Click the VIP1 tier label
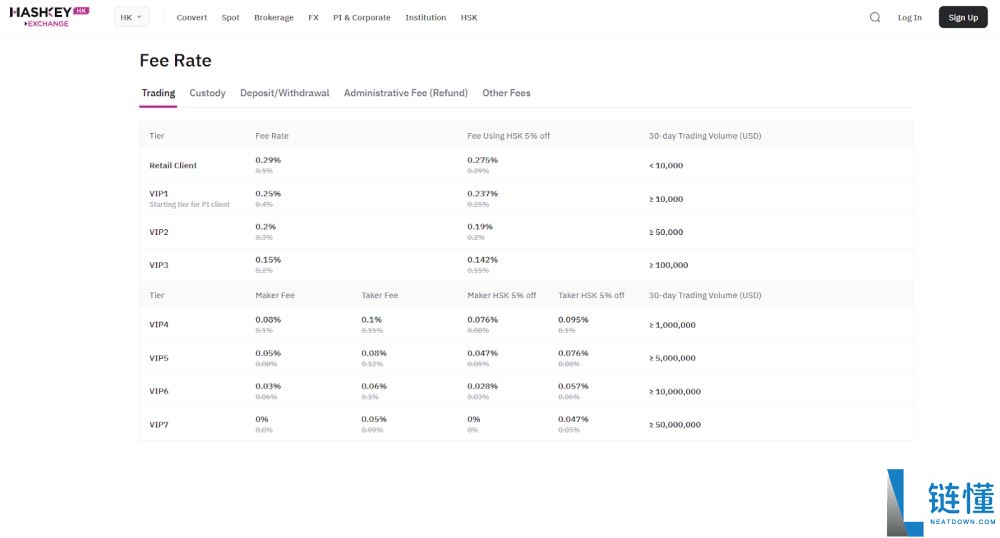Screen dimensions: 1000x538 coord(159,193)
